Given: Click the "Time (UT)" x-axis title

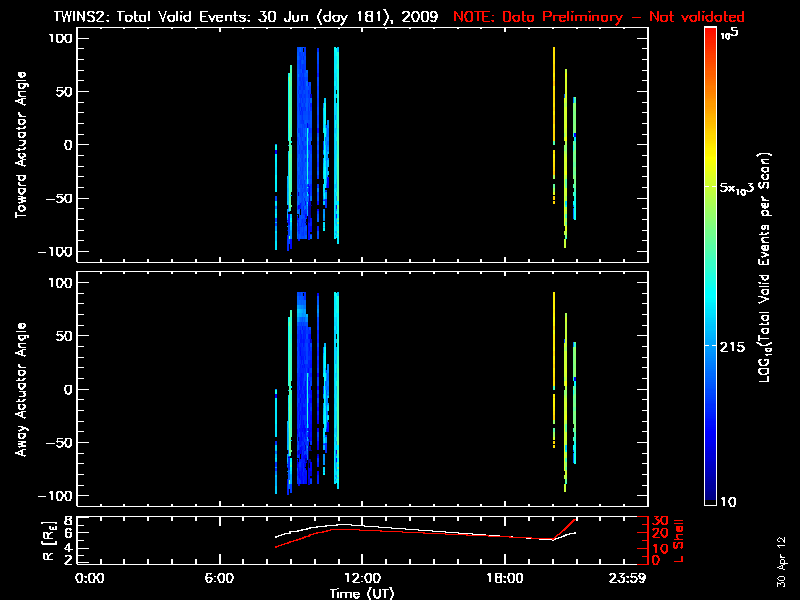Looking at the screenshot, I should [x=362, y=593].
